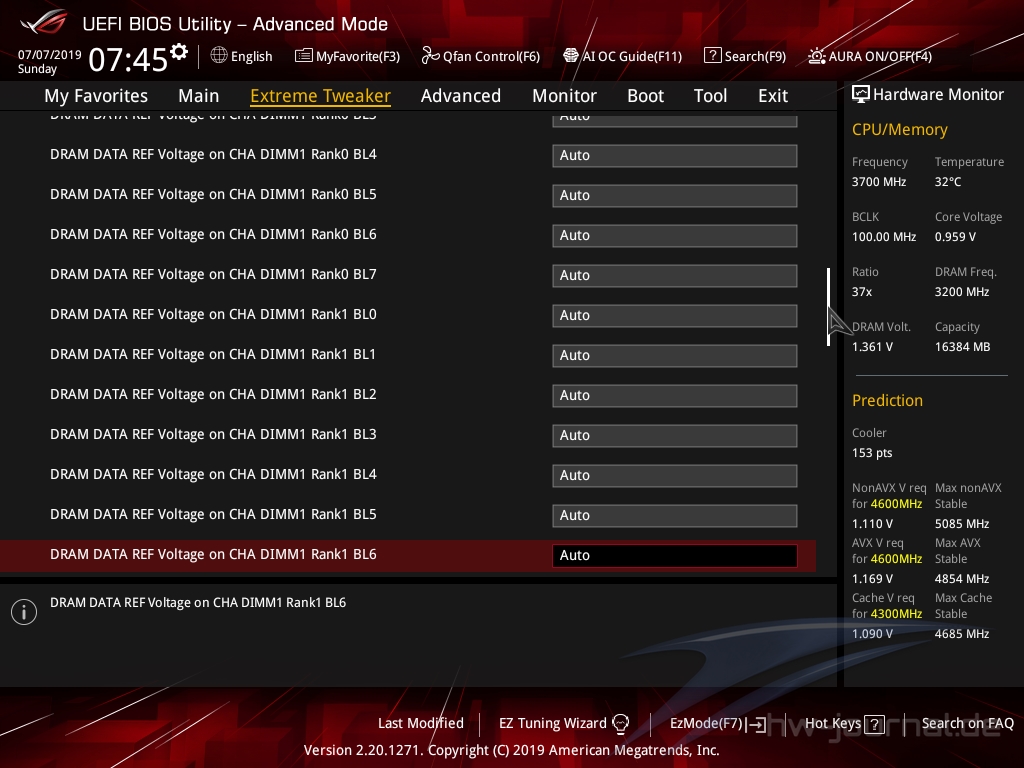Viewport: 1024px width, 768px height.
Task: Click the CPU/Memory heading
Action: 899,130
